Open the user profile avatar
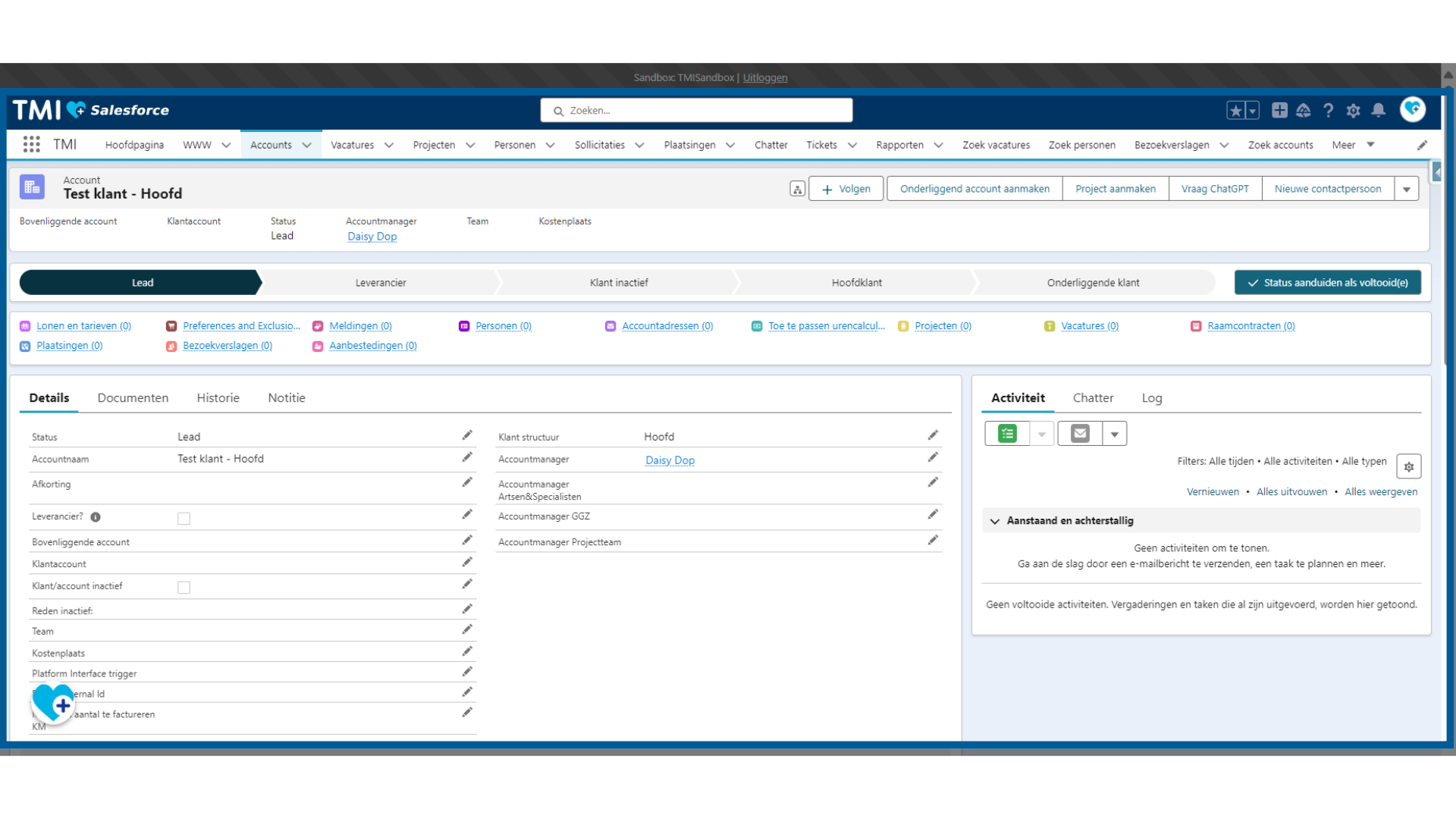Viewport: 1456px width, 819px height. click(x=1413, y=110)
